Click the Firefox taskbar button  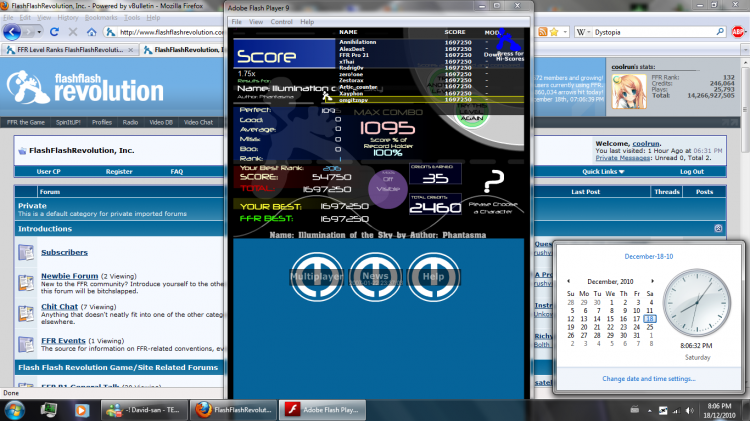(x=233, y=410)
